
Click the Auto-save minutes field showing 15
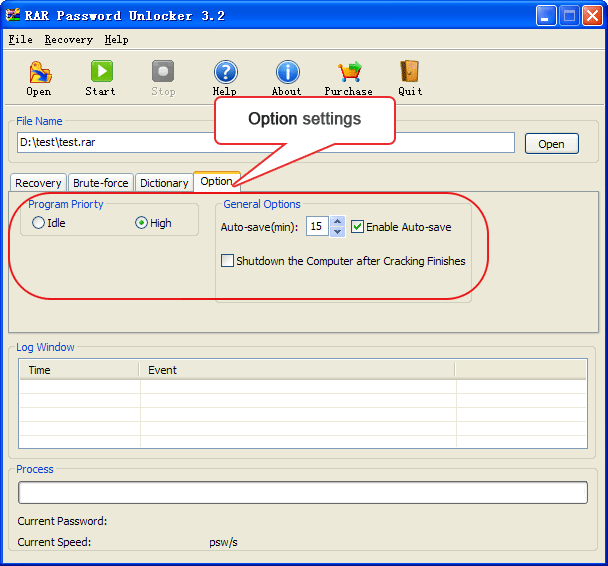[318, 226]
